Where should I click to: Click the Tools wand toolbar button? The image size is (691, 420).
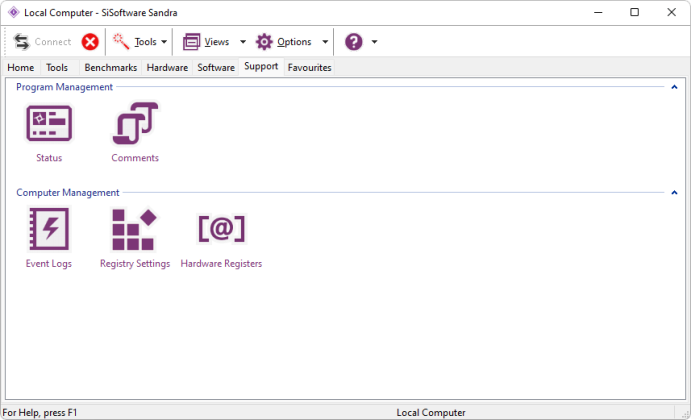tap(134, 42)
